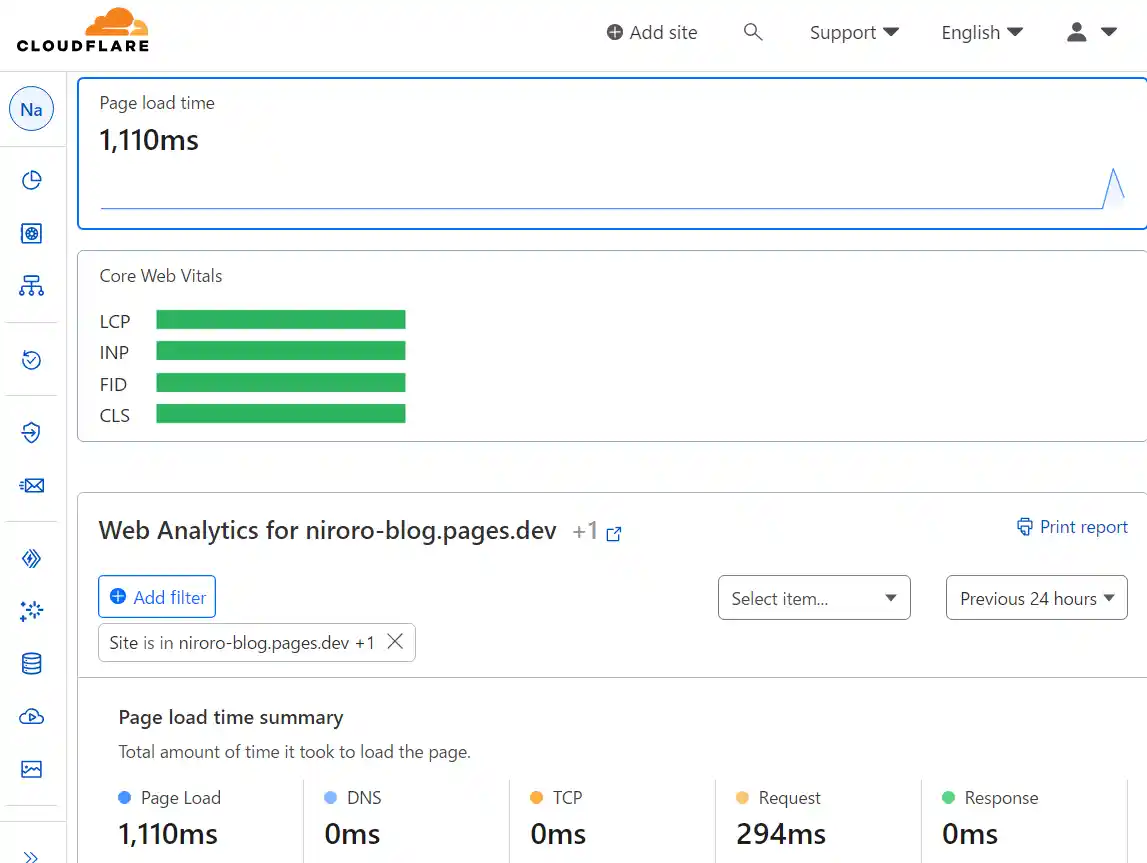Select the Analytics pie chart icon in sidebar

coord(31,180)
